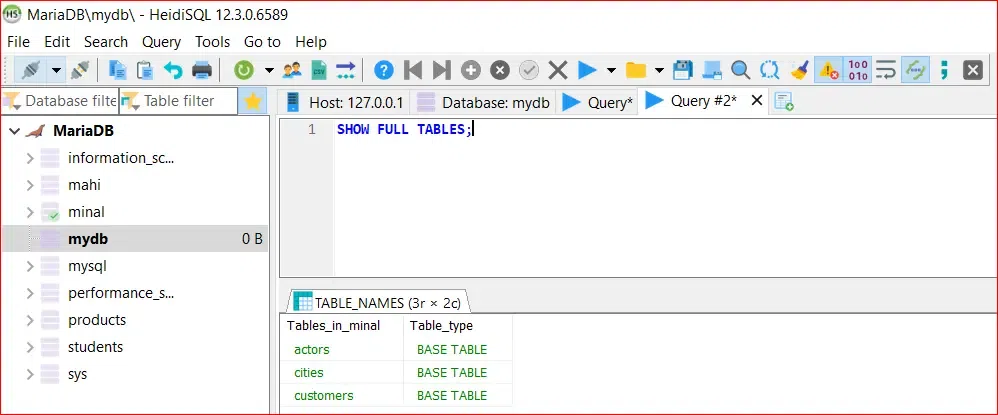
Task: Open the Search menu
Action: click(x=106, y=42)
